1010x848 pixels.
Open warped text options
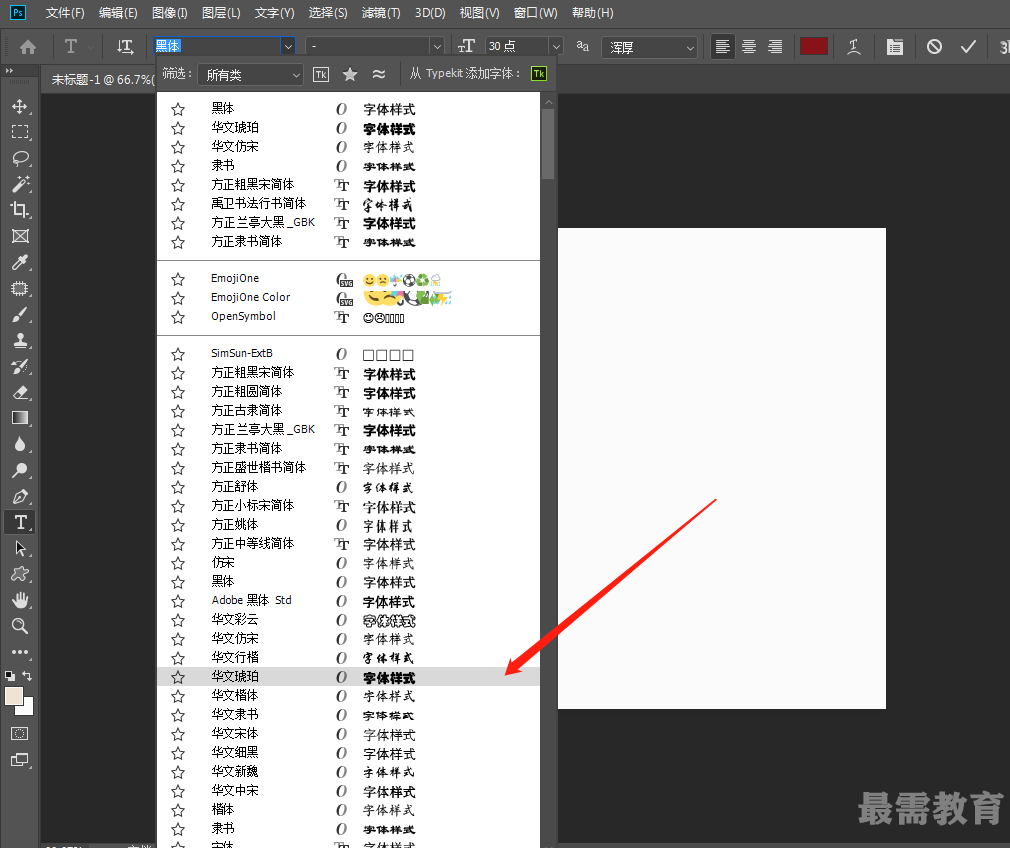point(854,46)
